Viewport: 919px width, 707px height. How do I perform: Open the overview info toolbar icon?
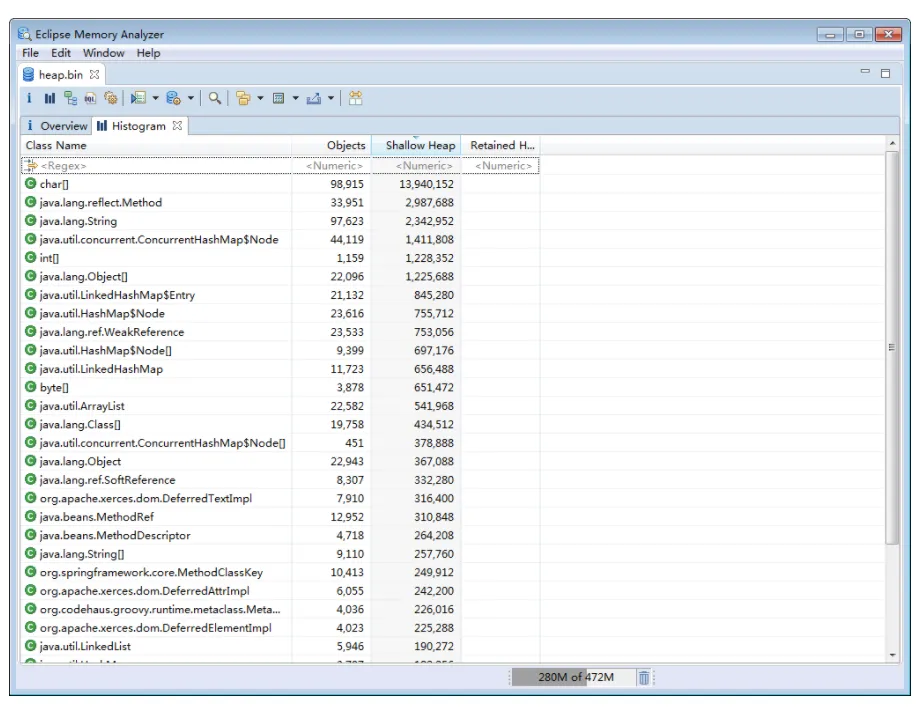(29, 98)
